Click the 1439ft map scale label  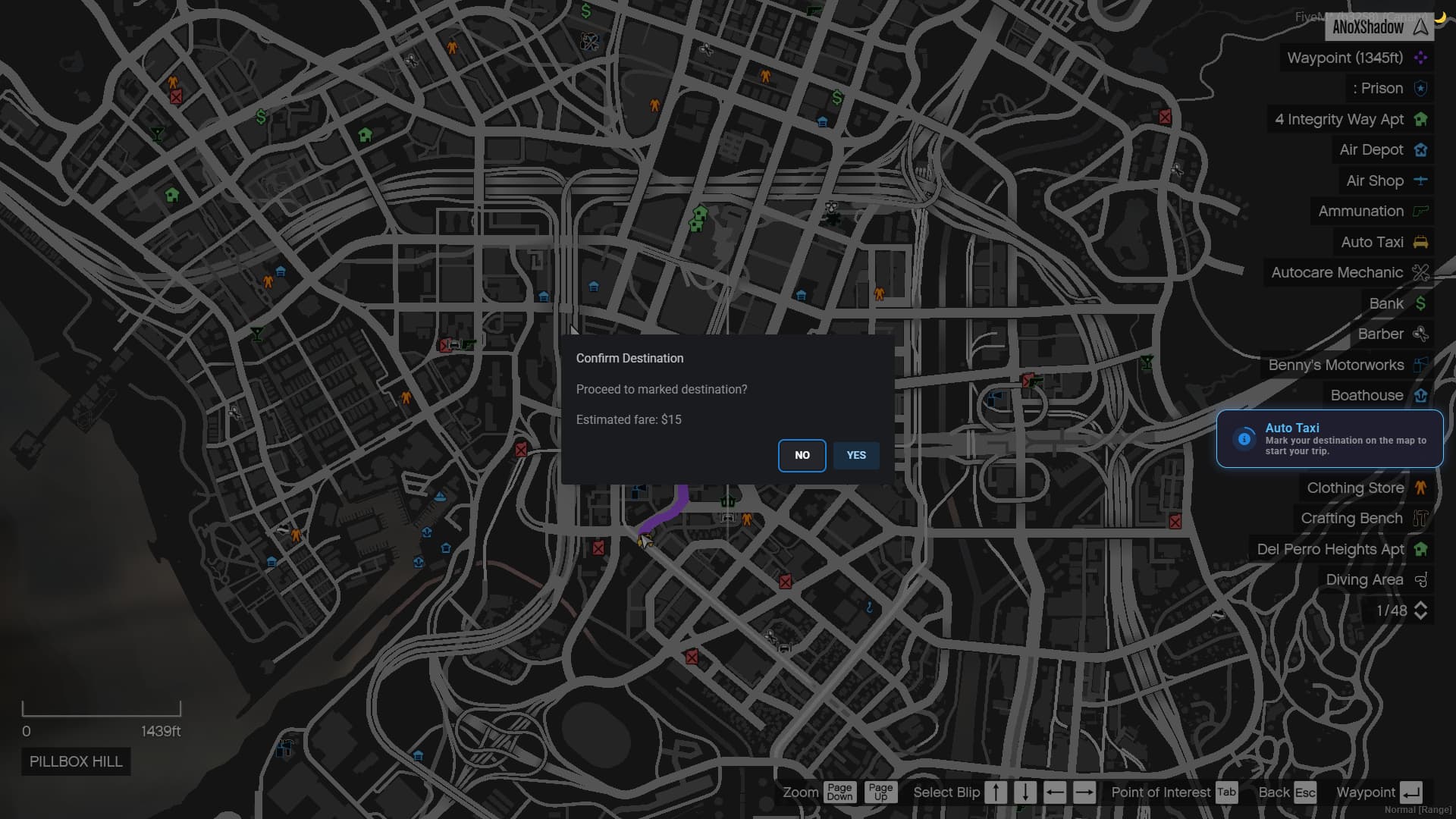[161, 731]
